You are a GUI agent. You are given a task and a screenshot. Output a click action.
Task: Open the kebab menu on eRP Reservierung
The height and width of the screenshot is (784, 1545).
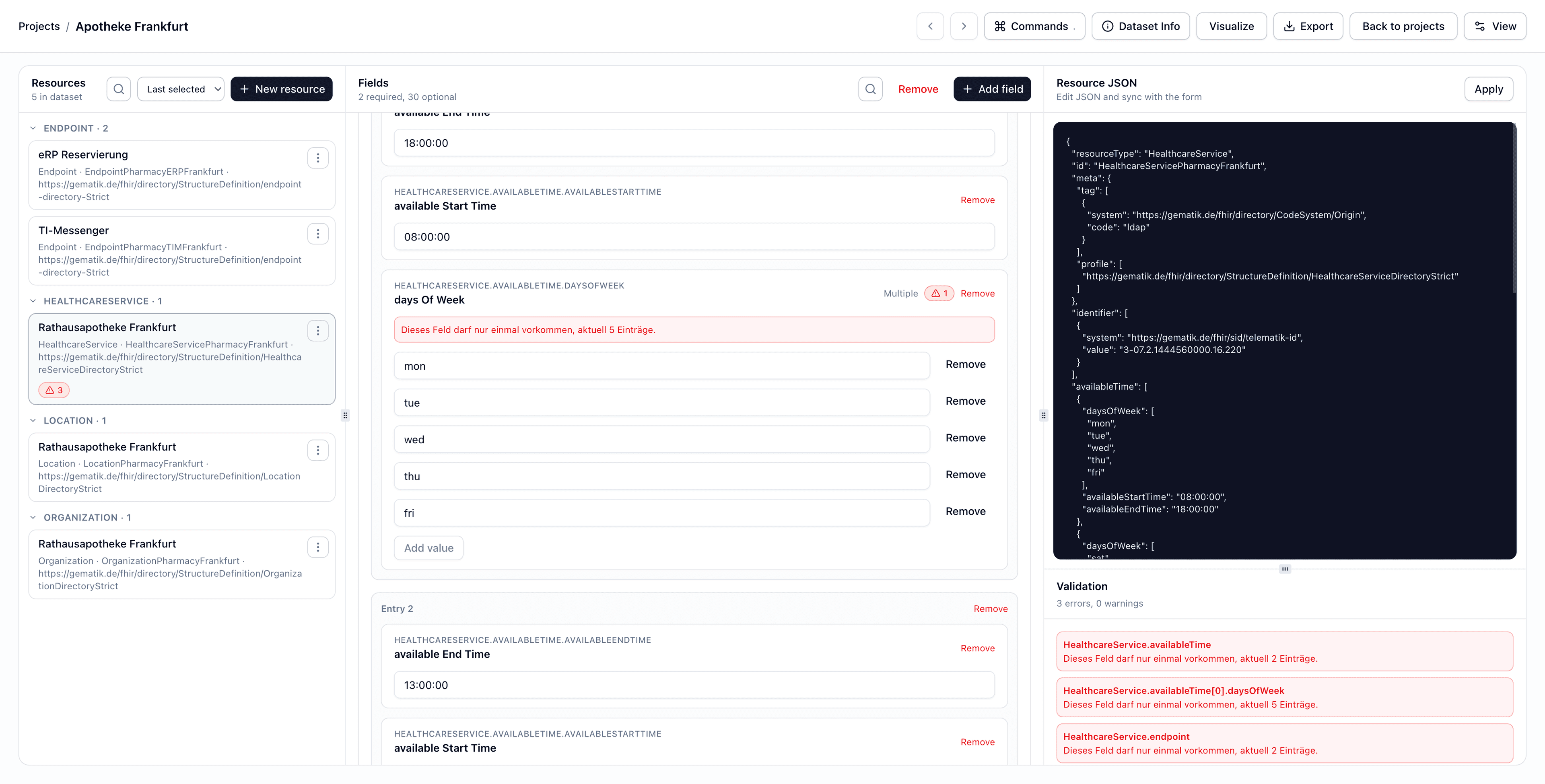click(x=318, y=158)
